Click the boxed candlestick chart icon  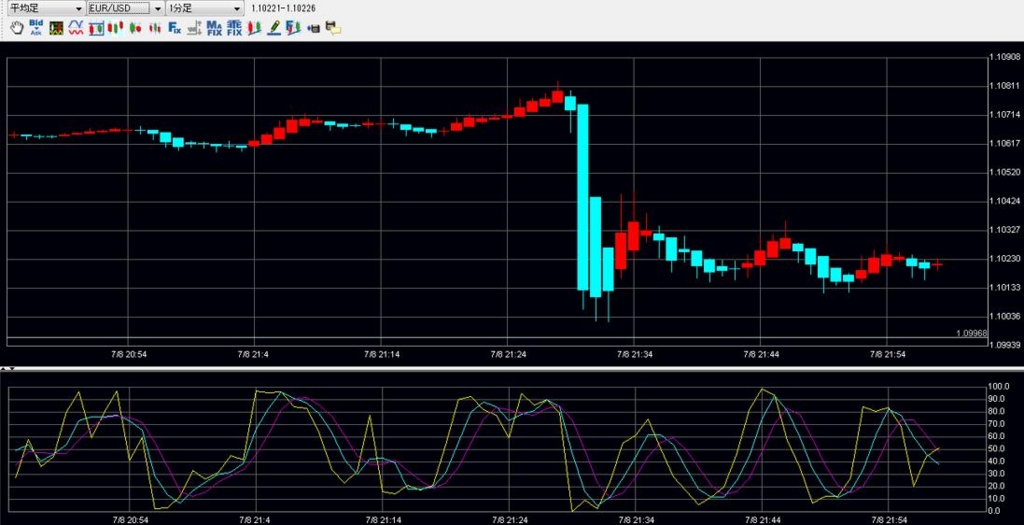click(x=96, y=27)
